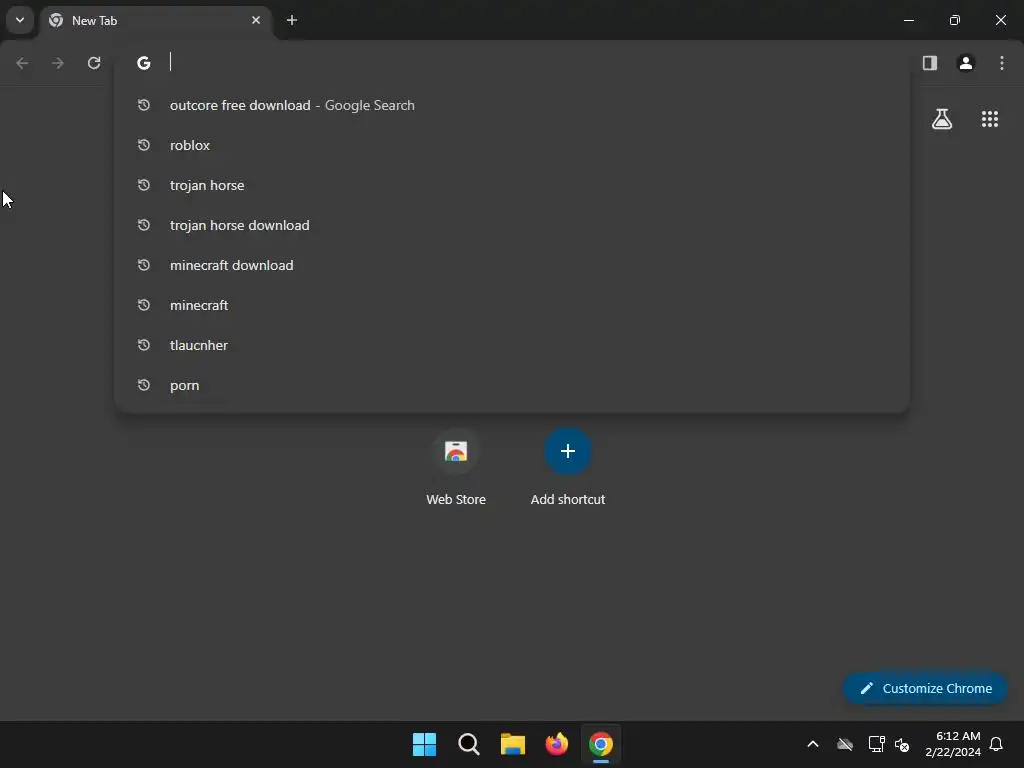Minimize the Chrome window

click(909, 20)
